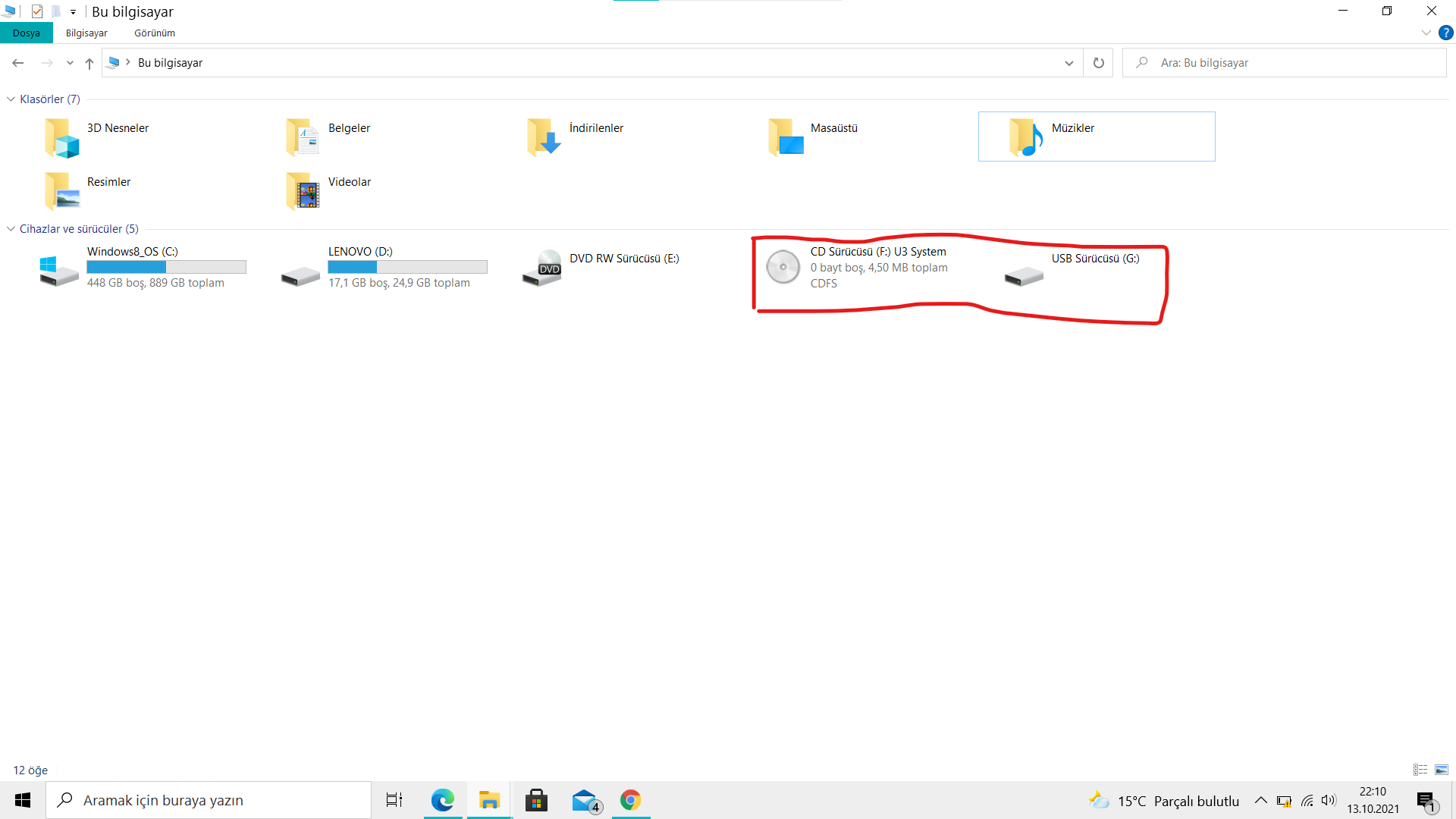Collapse the Klasörler (7) group

click(x=11, y=99)
